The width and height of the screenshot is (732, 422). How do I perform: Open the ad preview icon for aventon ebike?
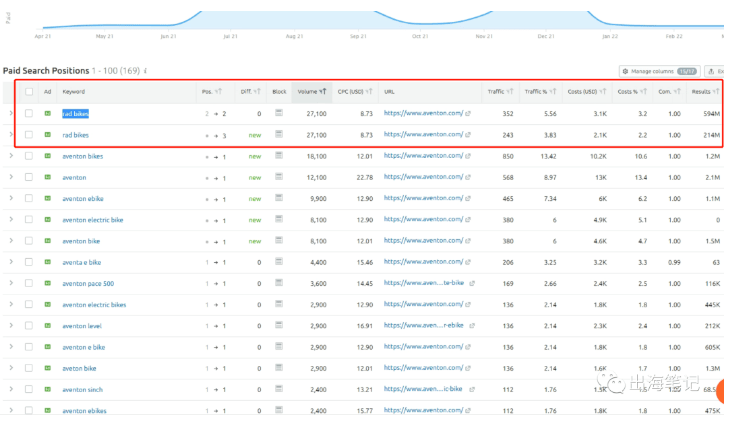point(48,198)
